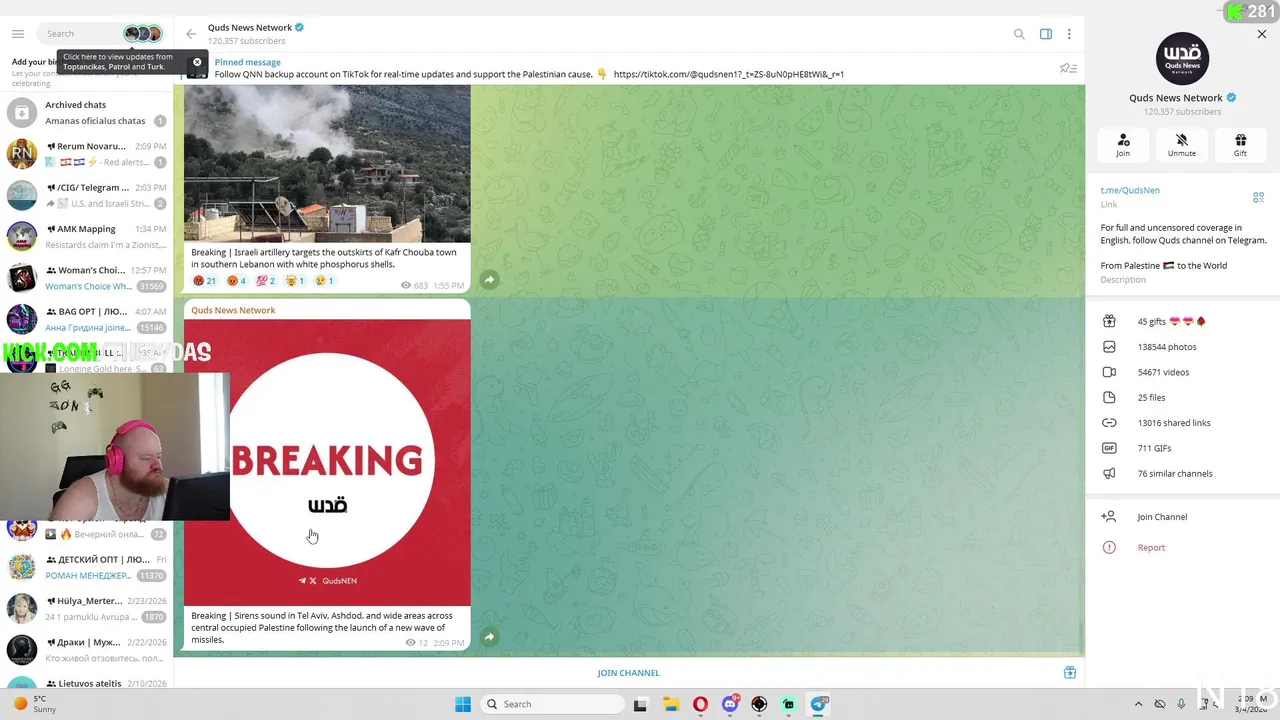Screen dimensions: 1280x720
Task: Open the red BREAKING image
Action: (327, 463)
